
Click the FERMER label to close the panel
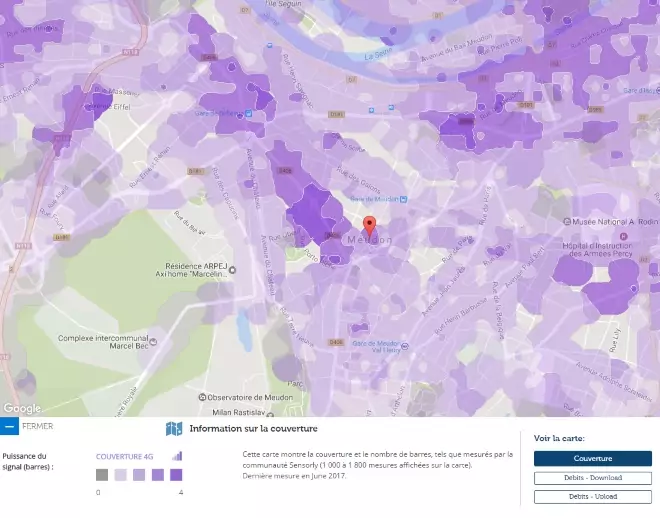pyautogui.click(x=37, y=427)
